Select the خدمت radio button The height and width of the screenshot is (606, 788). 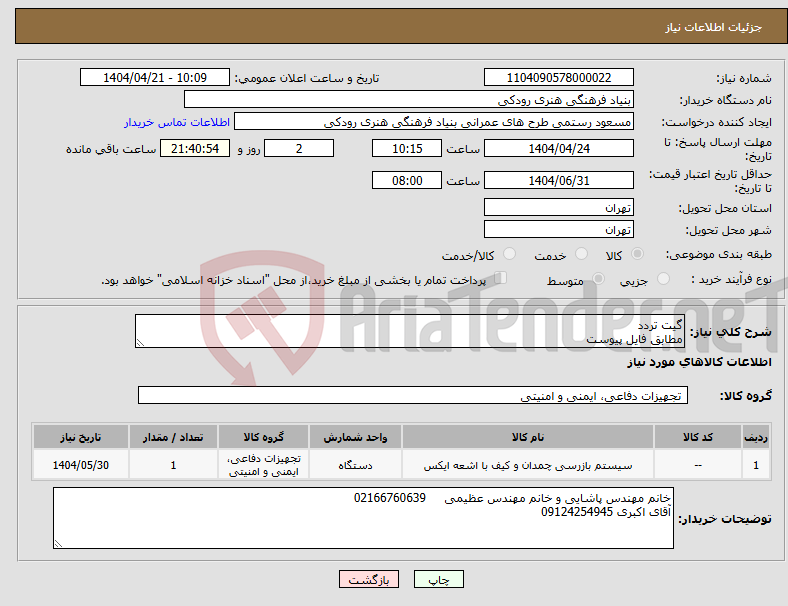(581, 254)
